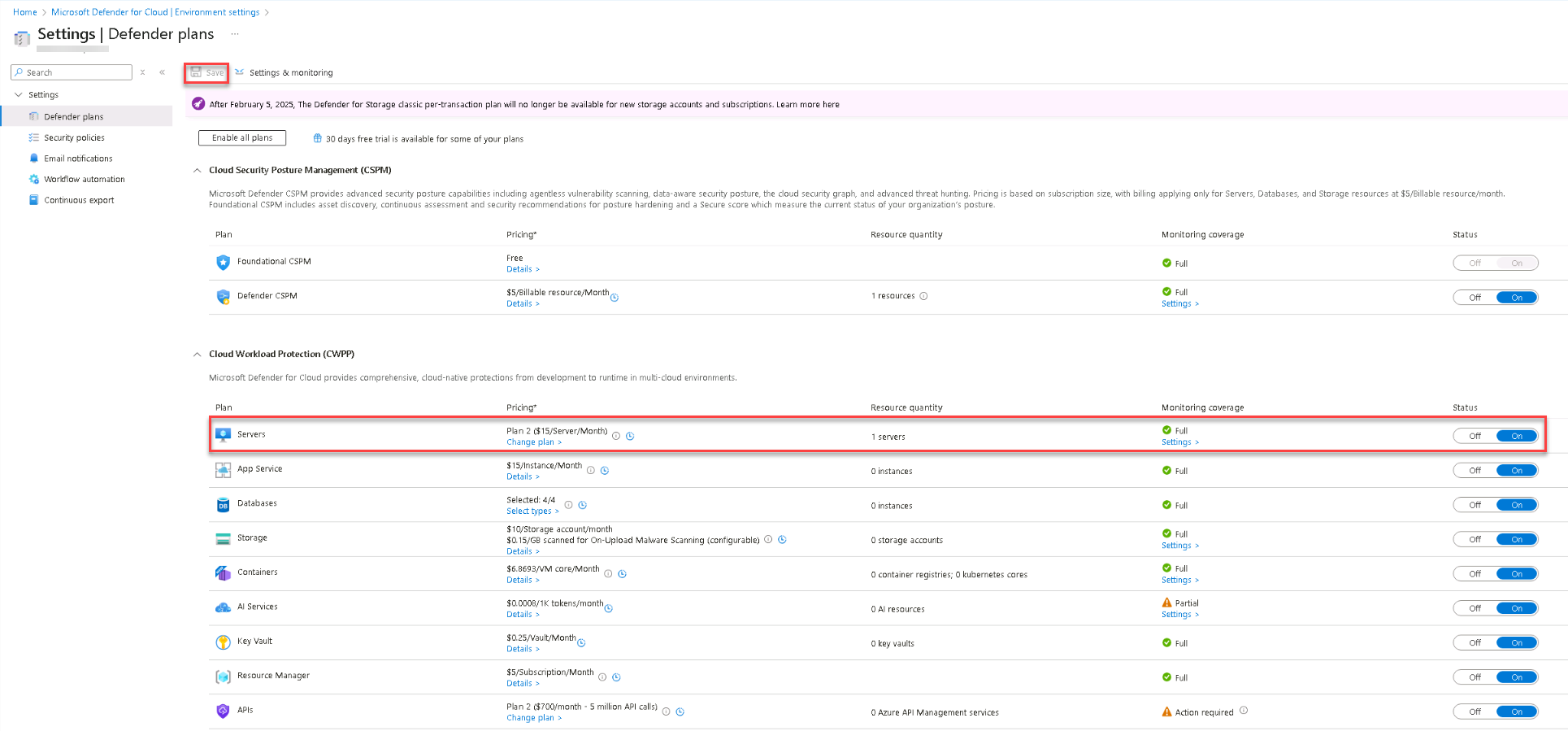Image resolution: width=1568 pixels, height=731 pixels.
Task: Click the Foundational CSPM status switch
Action: click(x=1496, y=263)
